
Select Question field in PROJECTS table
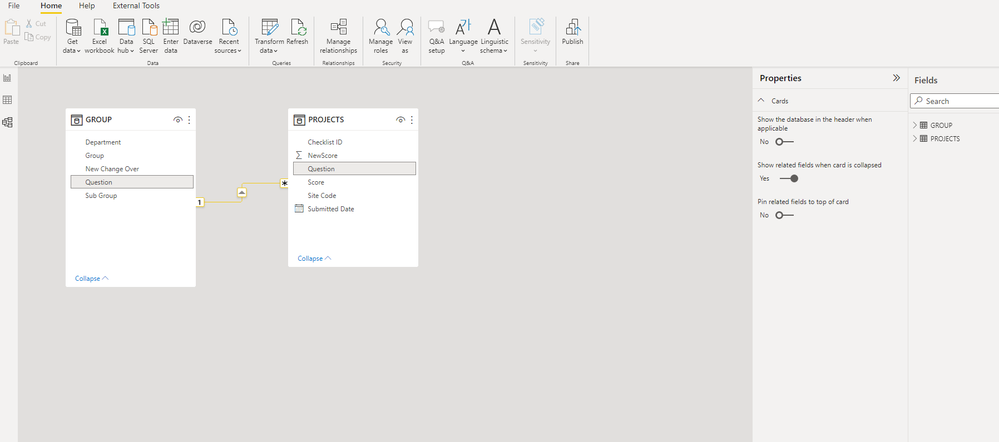[x=354, y=169]
